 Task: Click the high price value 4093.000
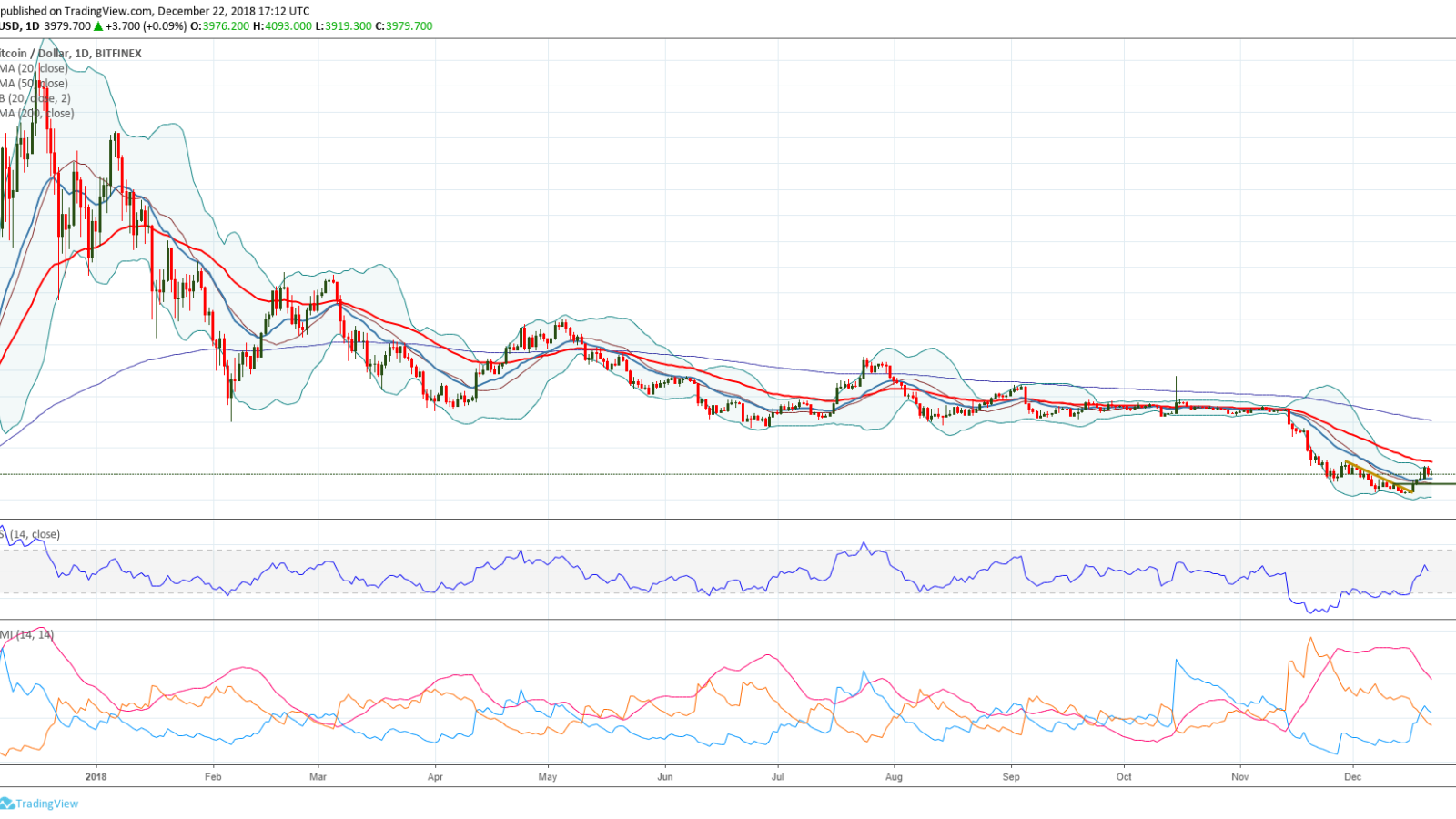pyautogui.click(x=288, y=26)
